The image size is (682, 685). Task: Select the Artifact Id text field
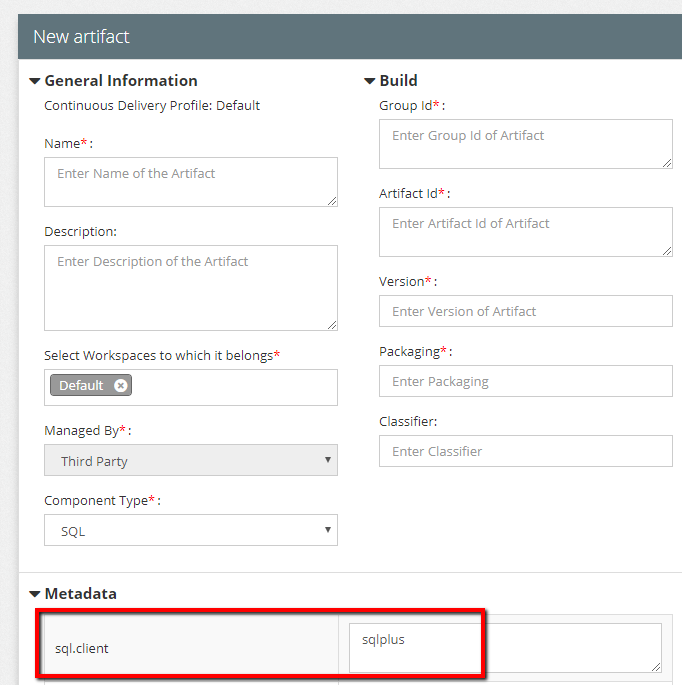tap(525, 231)
